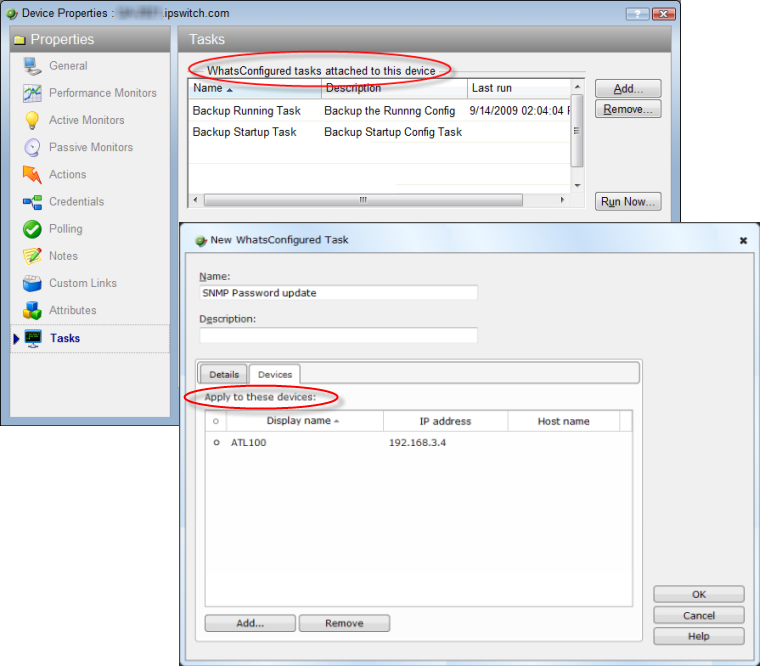Select the Active Monitors lightbulb icon

click(32, 120)
